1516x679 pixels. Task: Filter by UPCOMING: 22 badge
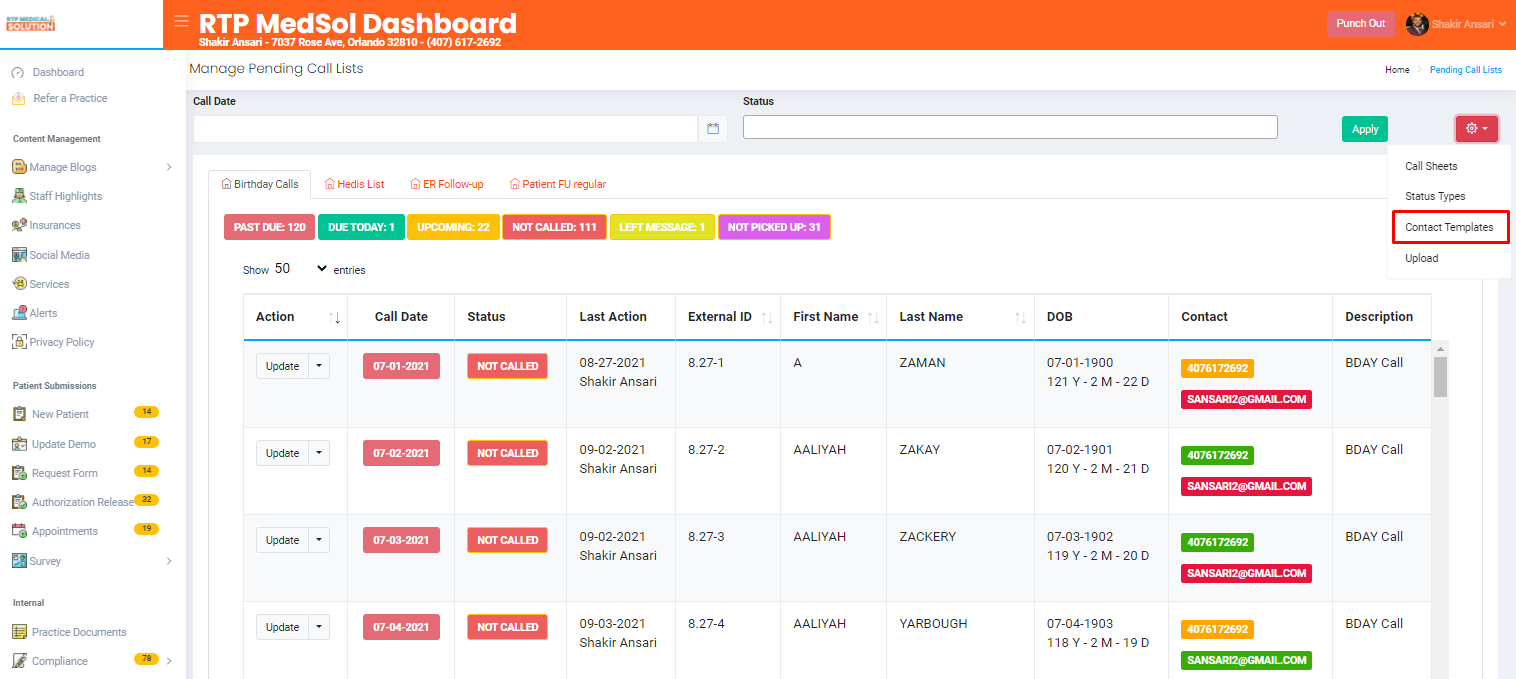pyautogui.click(x=453, y=227)
